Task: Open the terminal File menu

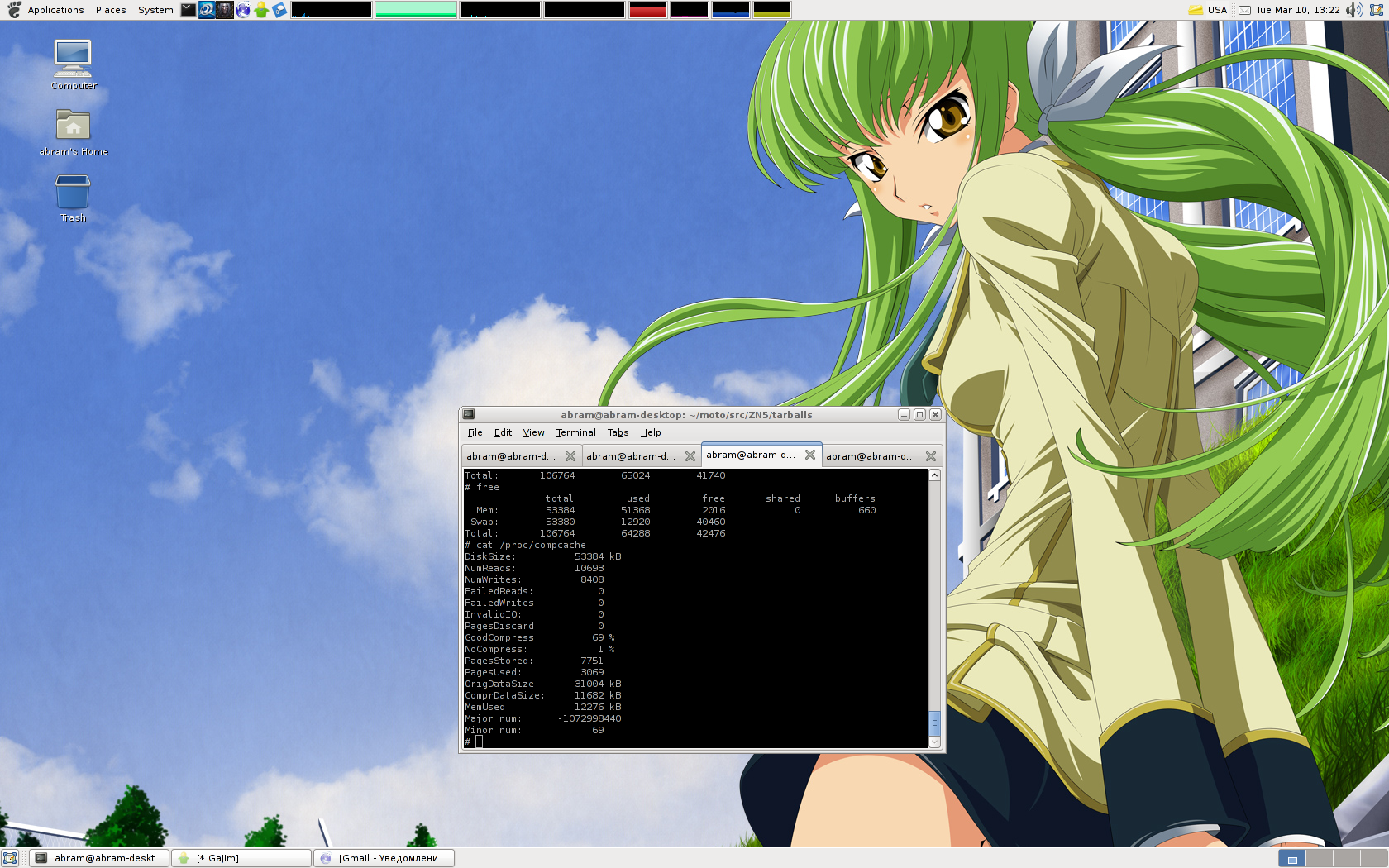Action: [x=475, y=432]
